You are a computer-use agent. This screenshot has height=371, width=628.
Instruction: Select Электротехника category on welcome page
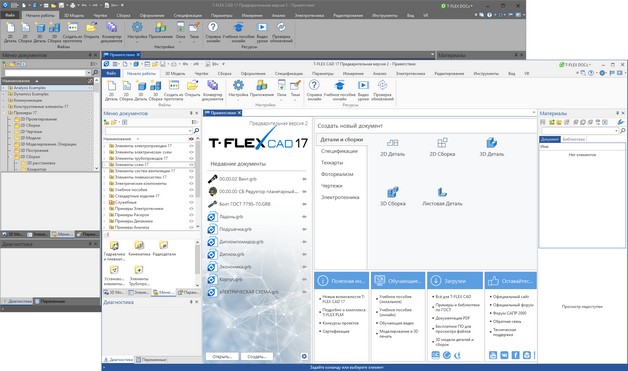(340, 197)
